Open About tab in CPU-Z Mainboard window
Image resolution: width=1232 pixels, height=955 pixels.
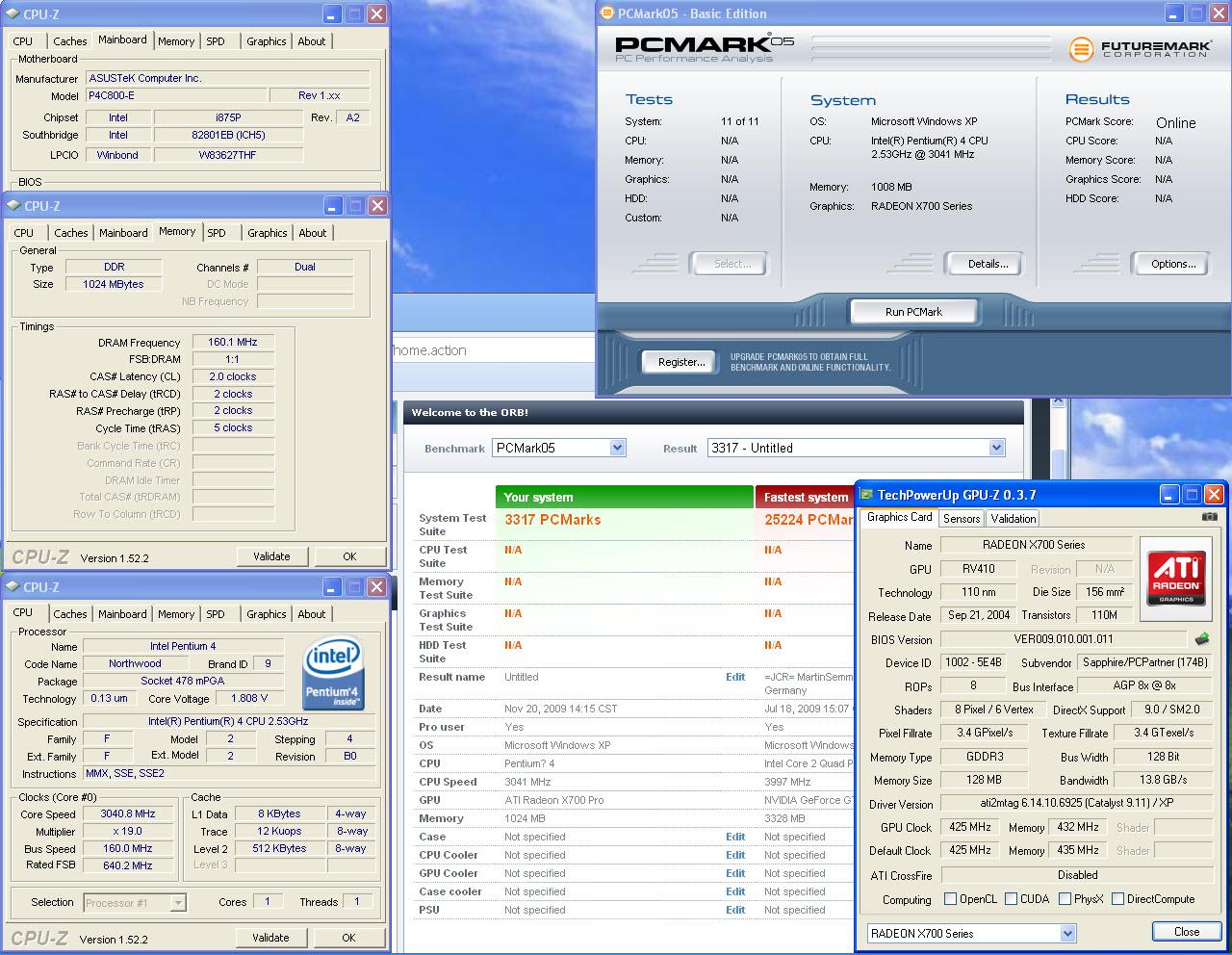point(312,41)
